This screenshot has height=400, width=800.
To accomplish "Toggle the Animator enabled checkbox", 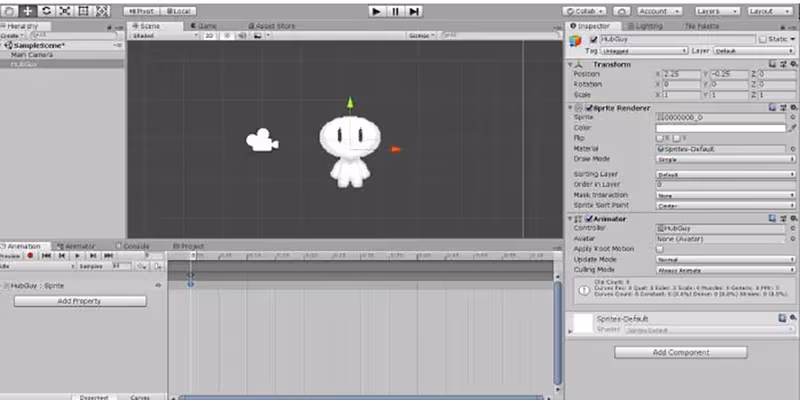I will point(589,219).
